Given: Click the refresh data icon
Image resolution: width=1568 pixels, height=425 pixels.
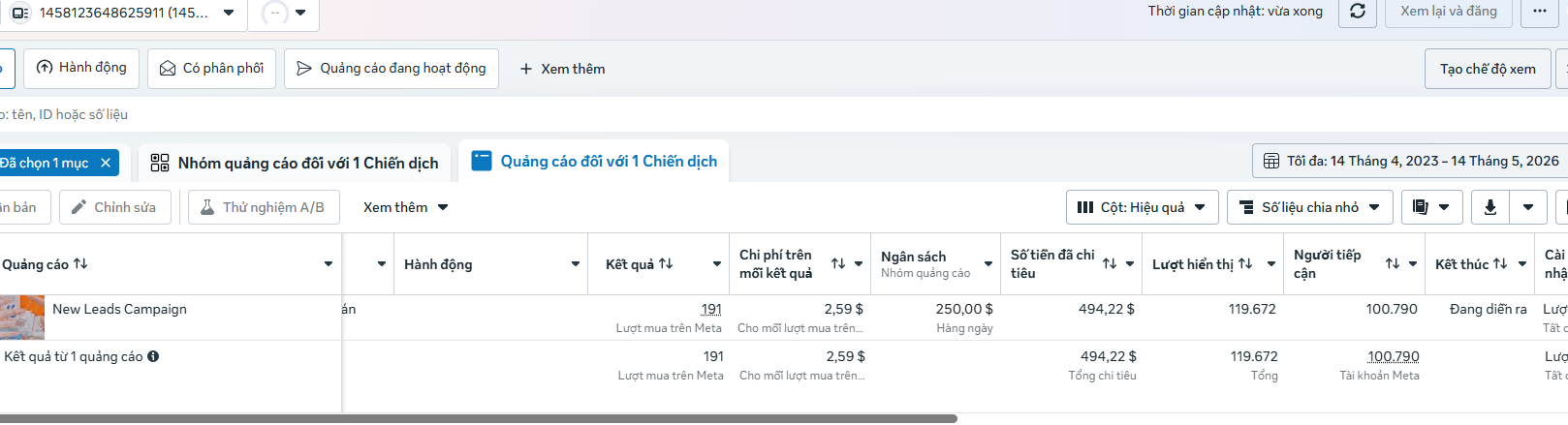Looking at the screenshot, I should click(1358, 12).
